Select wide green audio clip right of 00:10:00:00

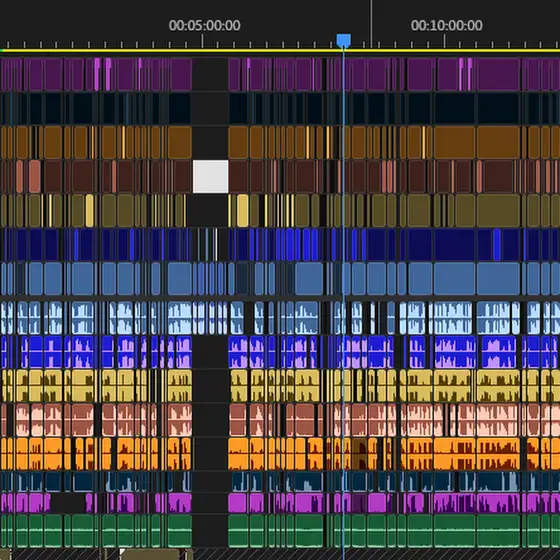click(x=454, y=531)
